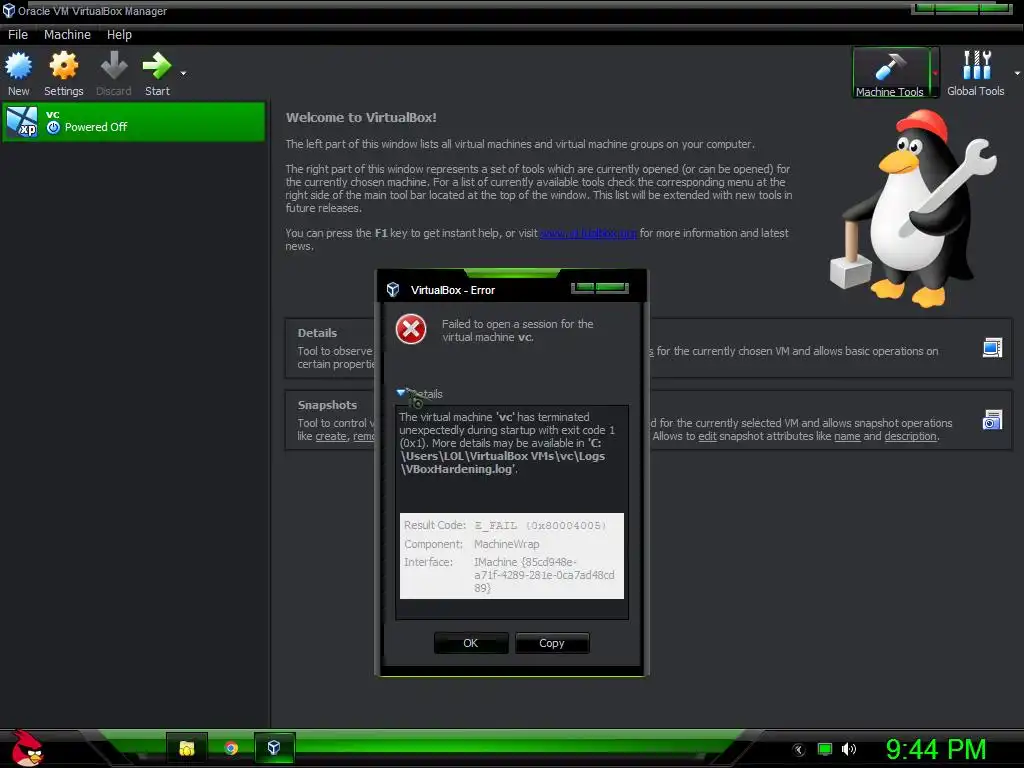Click the Windows XP icon of vc
1024x768 pixels.
click(x=22, y=121)
